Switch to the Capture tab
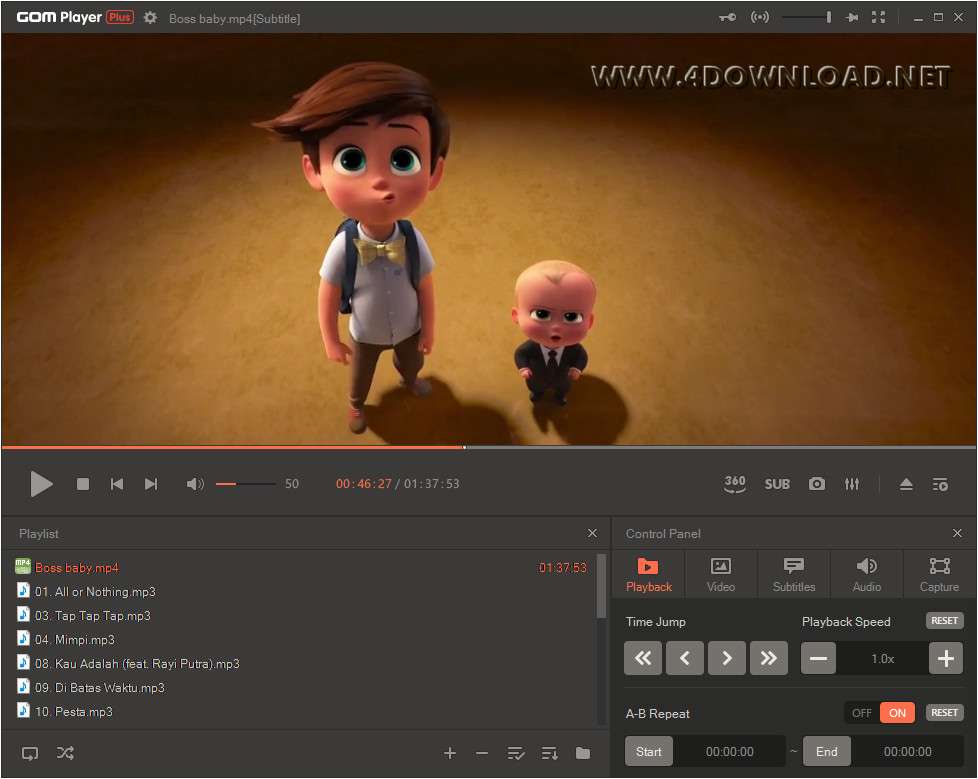This screenshot has height=779, width=978. [x=939, y=574]
